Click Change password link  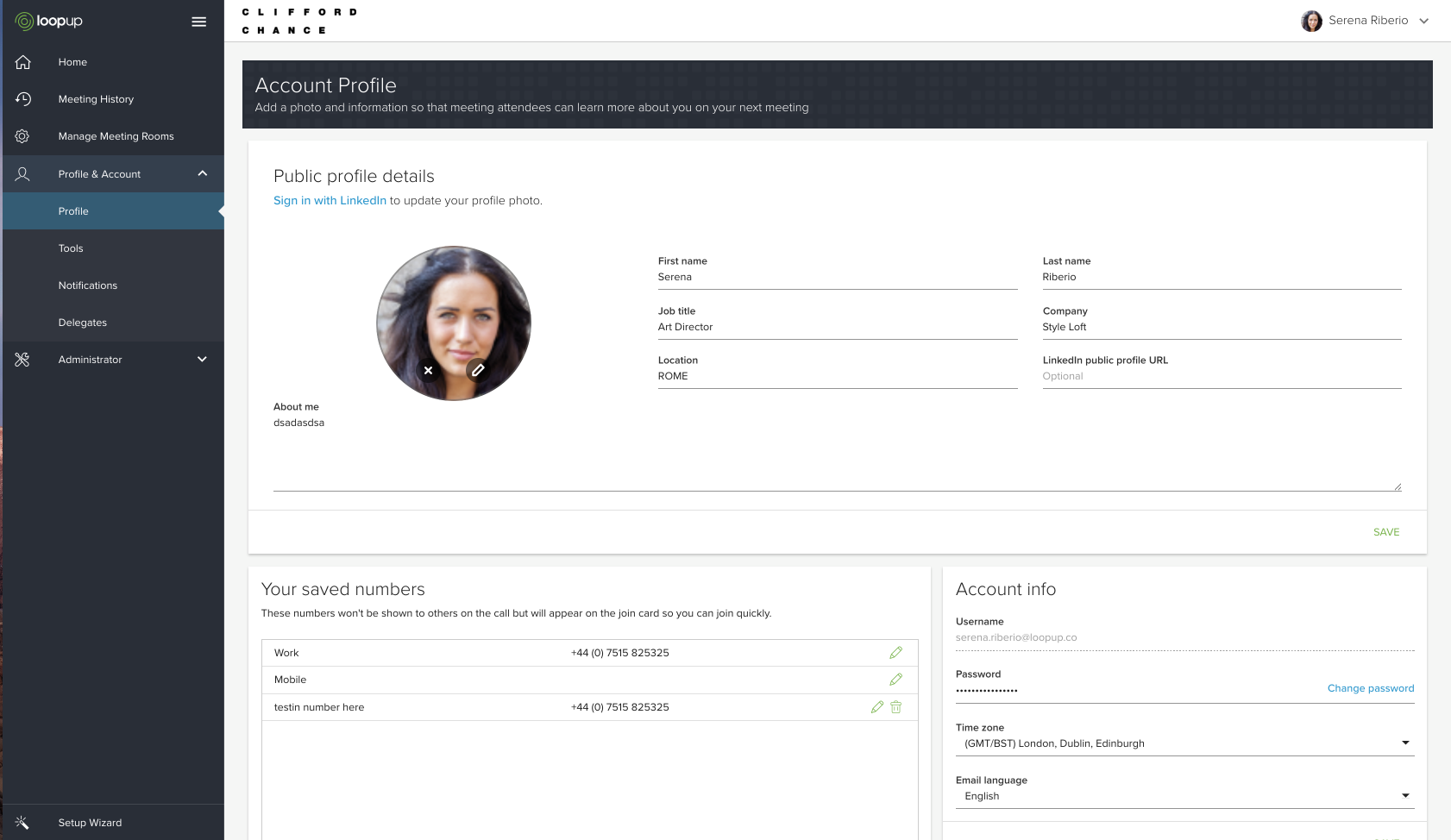tap(1371, 688)
